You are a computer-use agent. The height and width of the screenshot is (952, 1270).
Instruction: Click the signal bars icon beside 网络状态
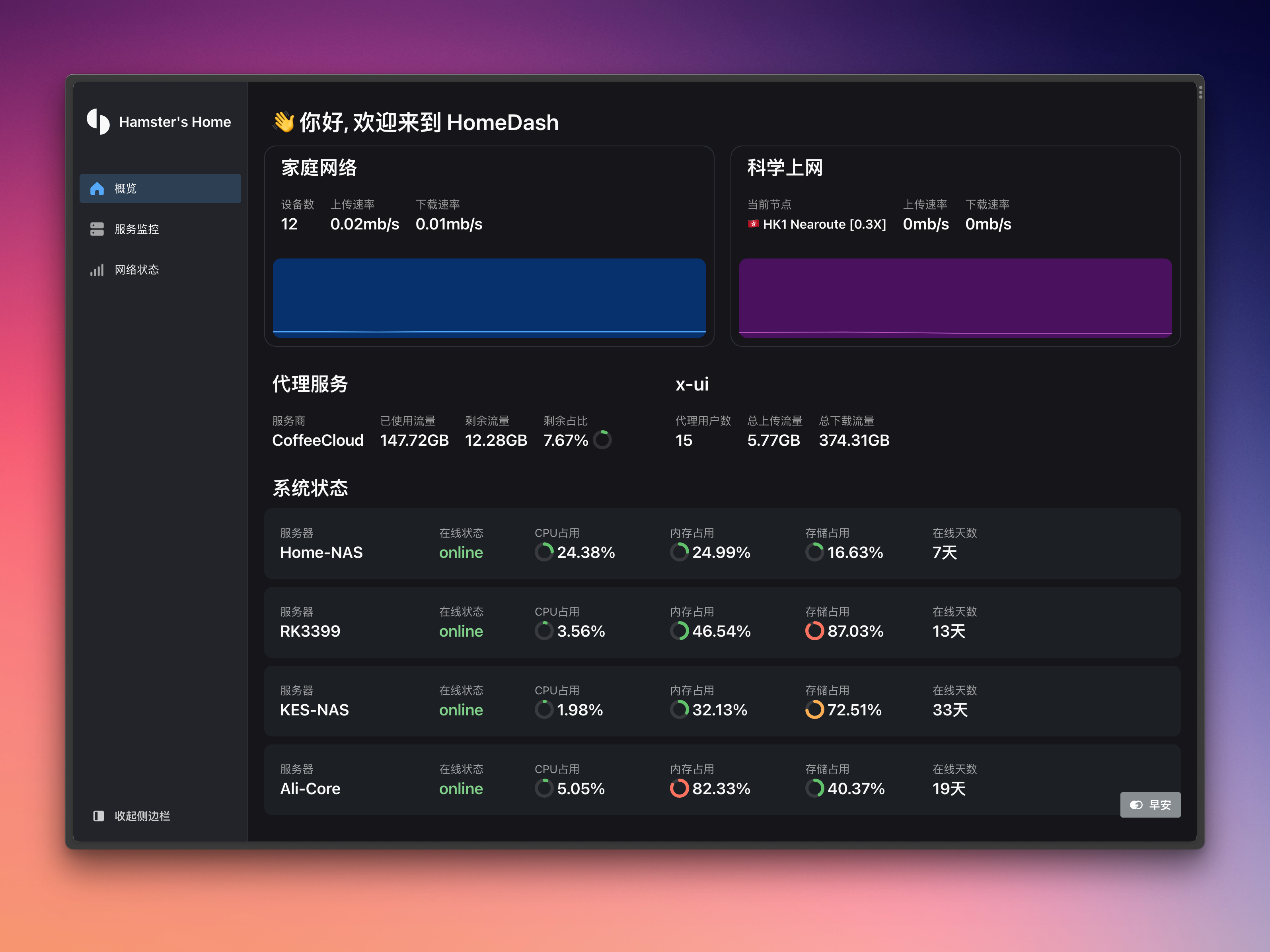point(97,270)
